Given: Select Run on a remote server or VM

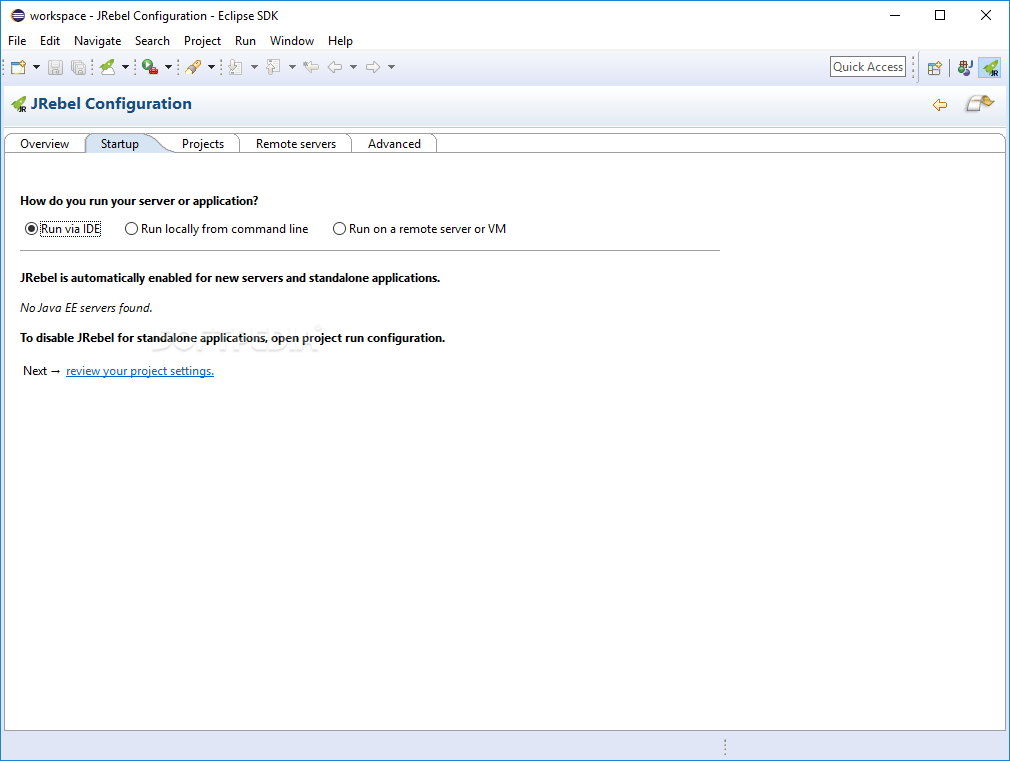Looking at the screenshot, I should [419, 229].
